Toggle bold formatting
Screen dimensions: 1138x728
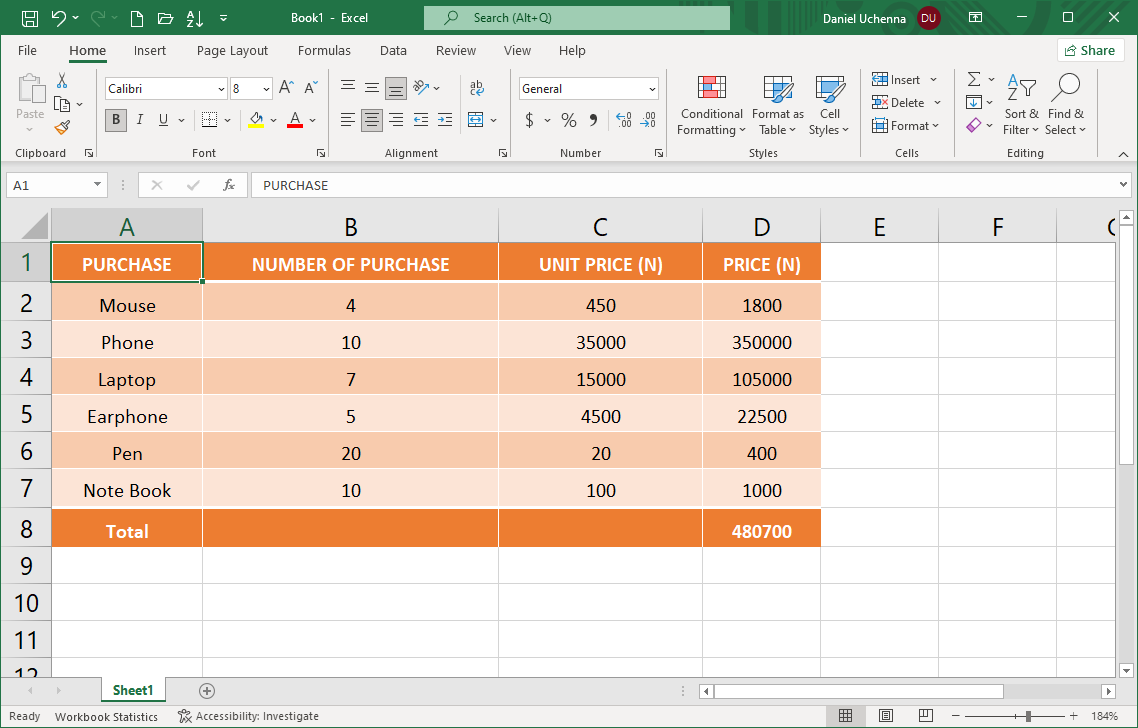[115, 119]
